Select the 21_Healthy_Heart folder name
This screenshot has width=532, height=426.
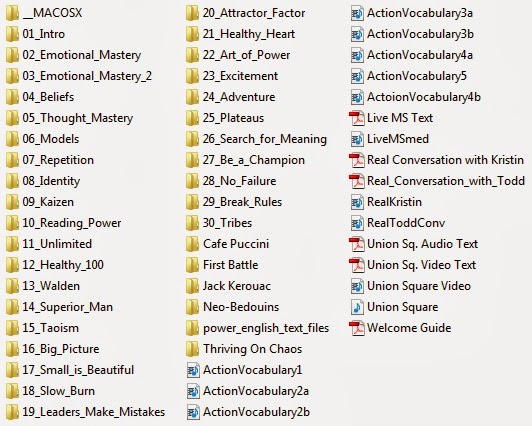coord(249,34)
